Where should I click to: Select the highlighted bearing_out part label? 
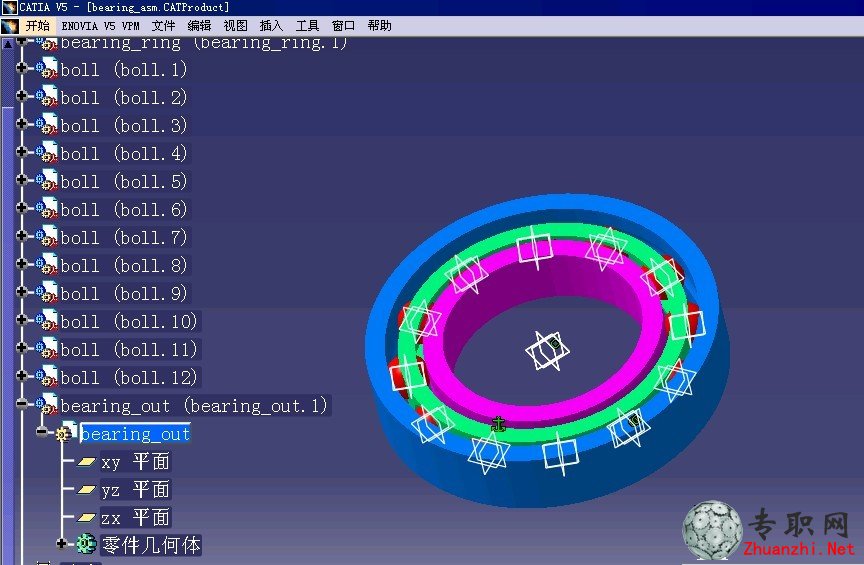(135, 434)
